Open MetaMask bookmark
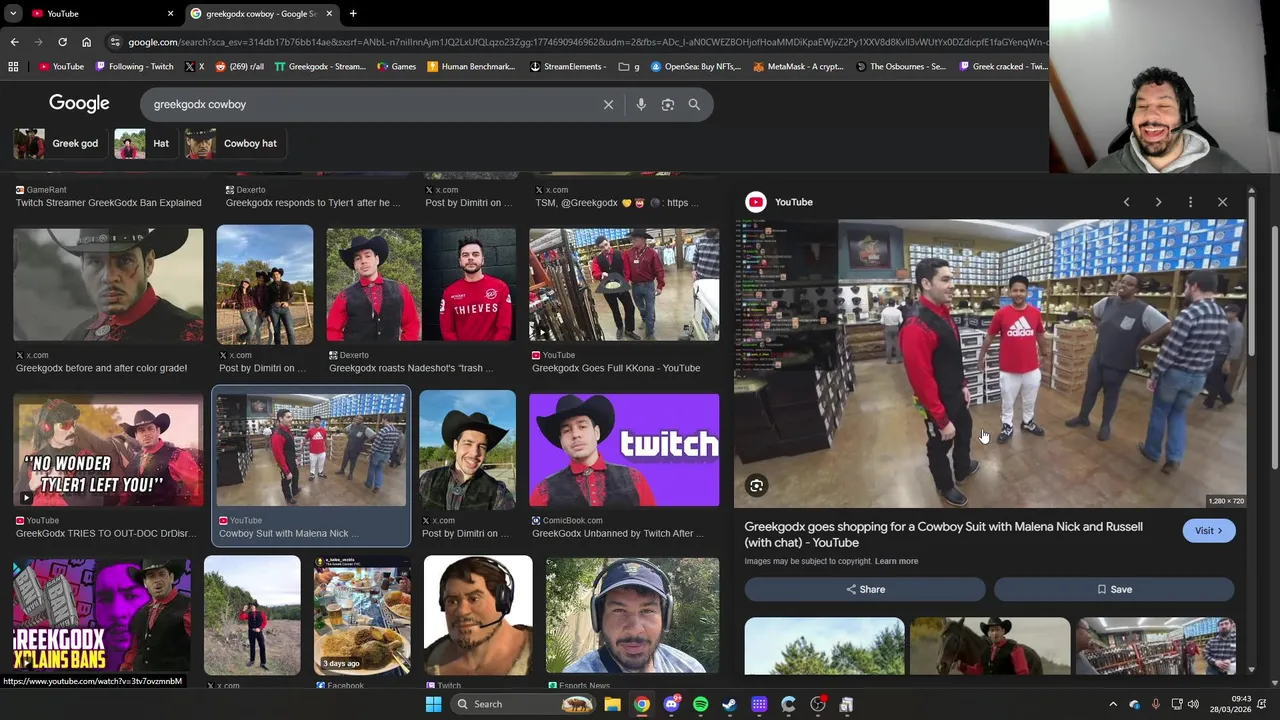The height and width of the screenshot is (720, 1280). click(x=799, y=67)
